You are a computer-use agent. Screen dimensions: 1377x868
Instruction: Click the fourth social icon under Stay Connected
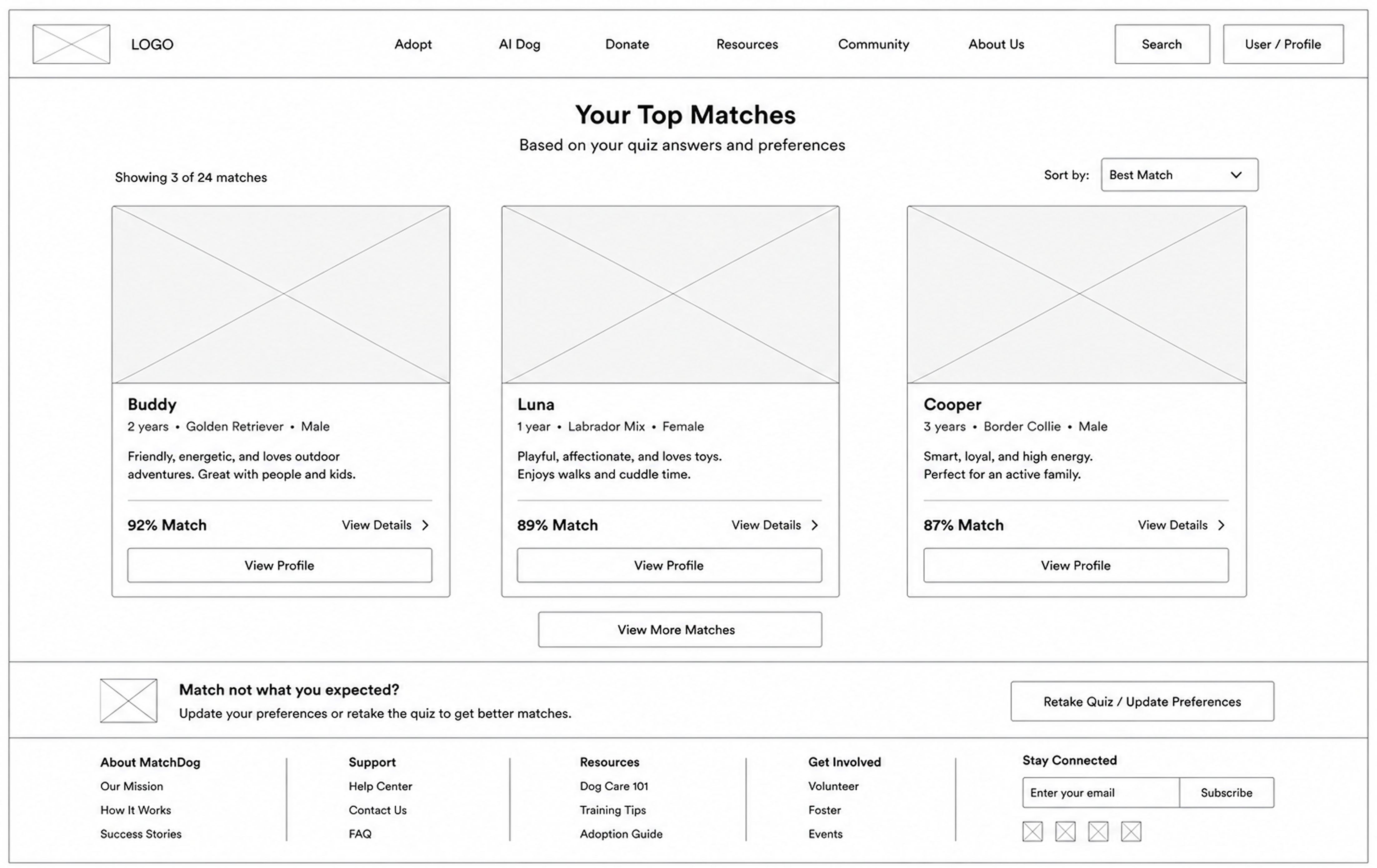(1131, 831)
